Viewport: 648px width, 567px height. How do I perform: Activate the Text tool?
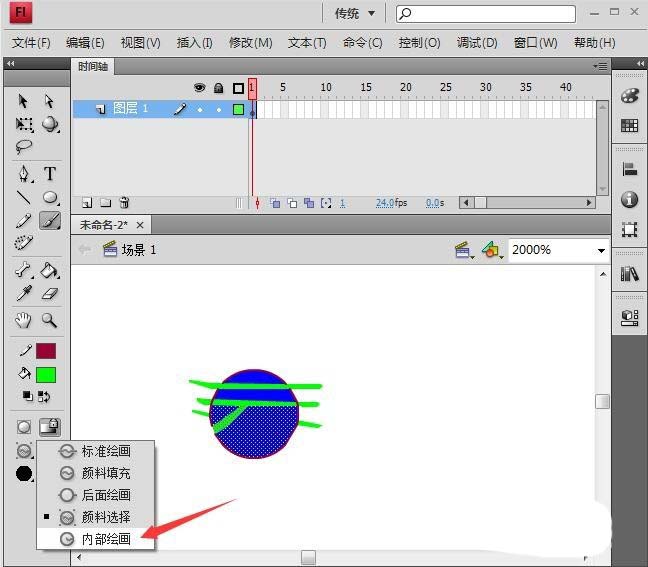pyautogui.click(x=50, y=174)
